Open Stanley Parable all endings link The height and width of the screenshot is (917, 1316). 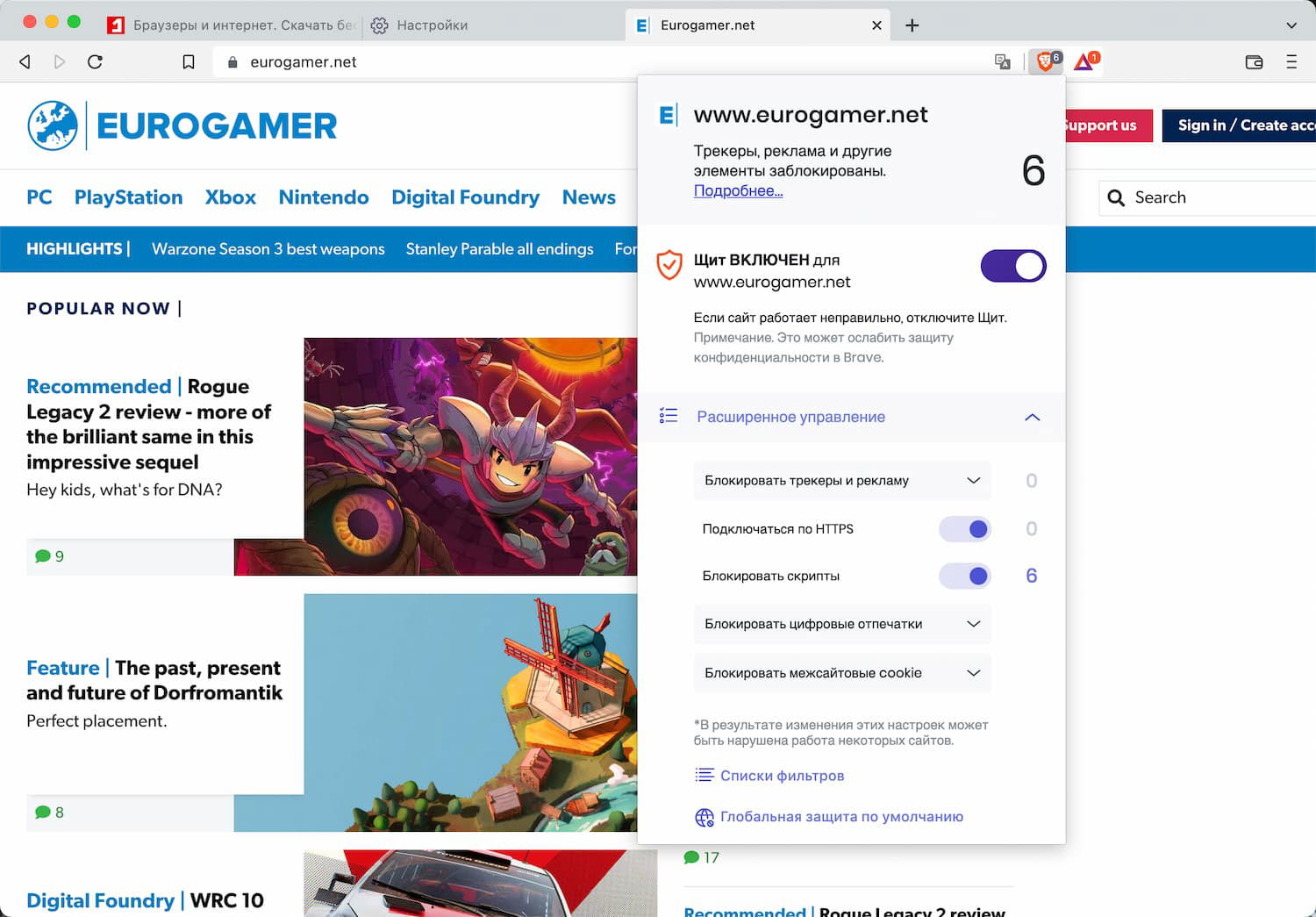pos(499,249)
